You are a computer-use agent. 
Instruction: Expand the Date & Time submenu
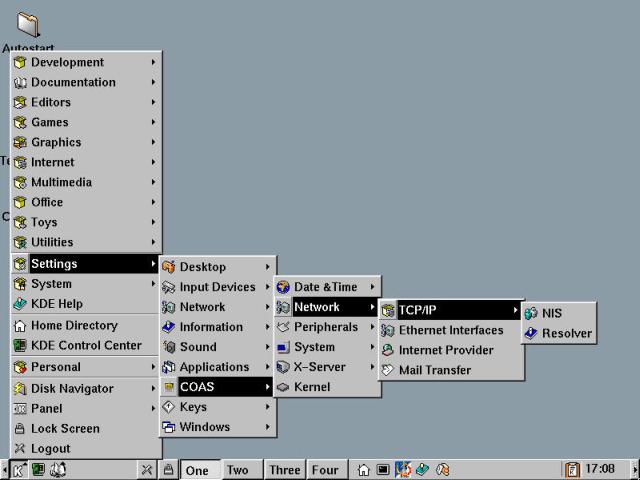[x=327, y=287]
